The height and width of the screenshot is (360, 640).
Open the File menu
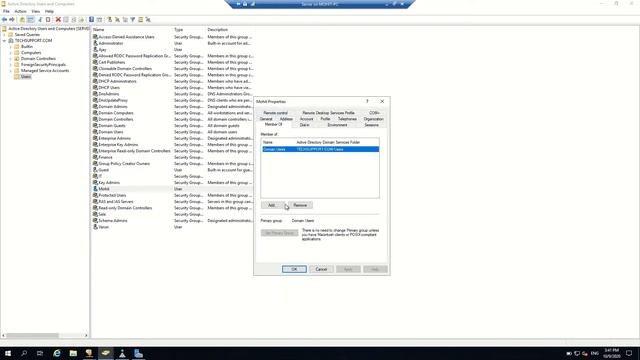pyautogui.click(x=6, y=11)
